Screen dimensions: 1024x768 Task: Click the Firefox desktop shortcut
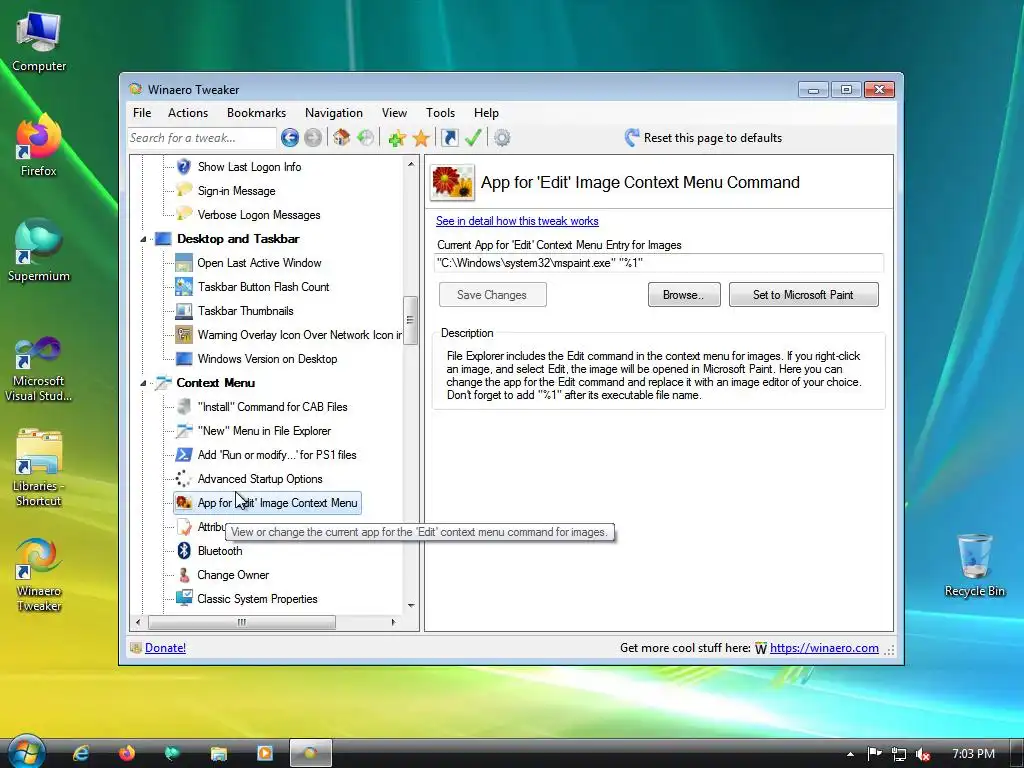pos(39,145)
